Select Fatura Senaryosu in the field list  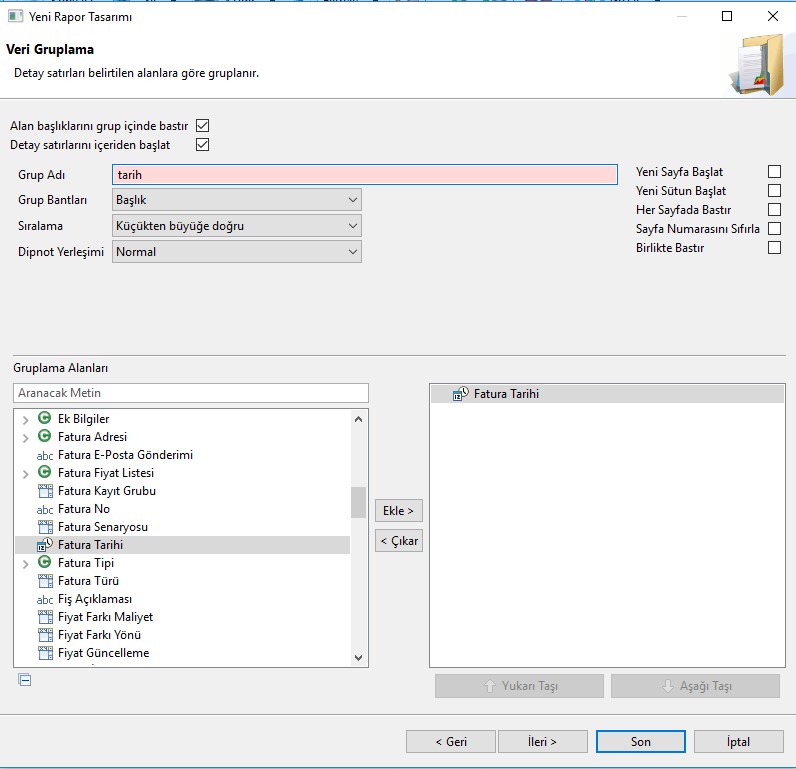point(104,527)
